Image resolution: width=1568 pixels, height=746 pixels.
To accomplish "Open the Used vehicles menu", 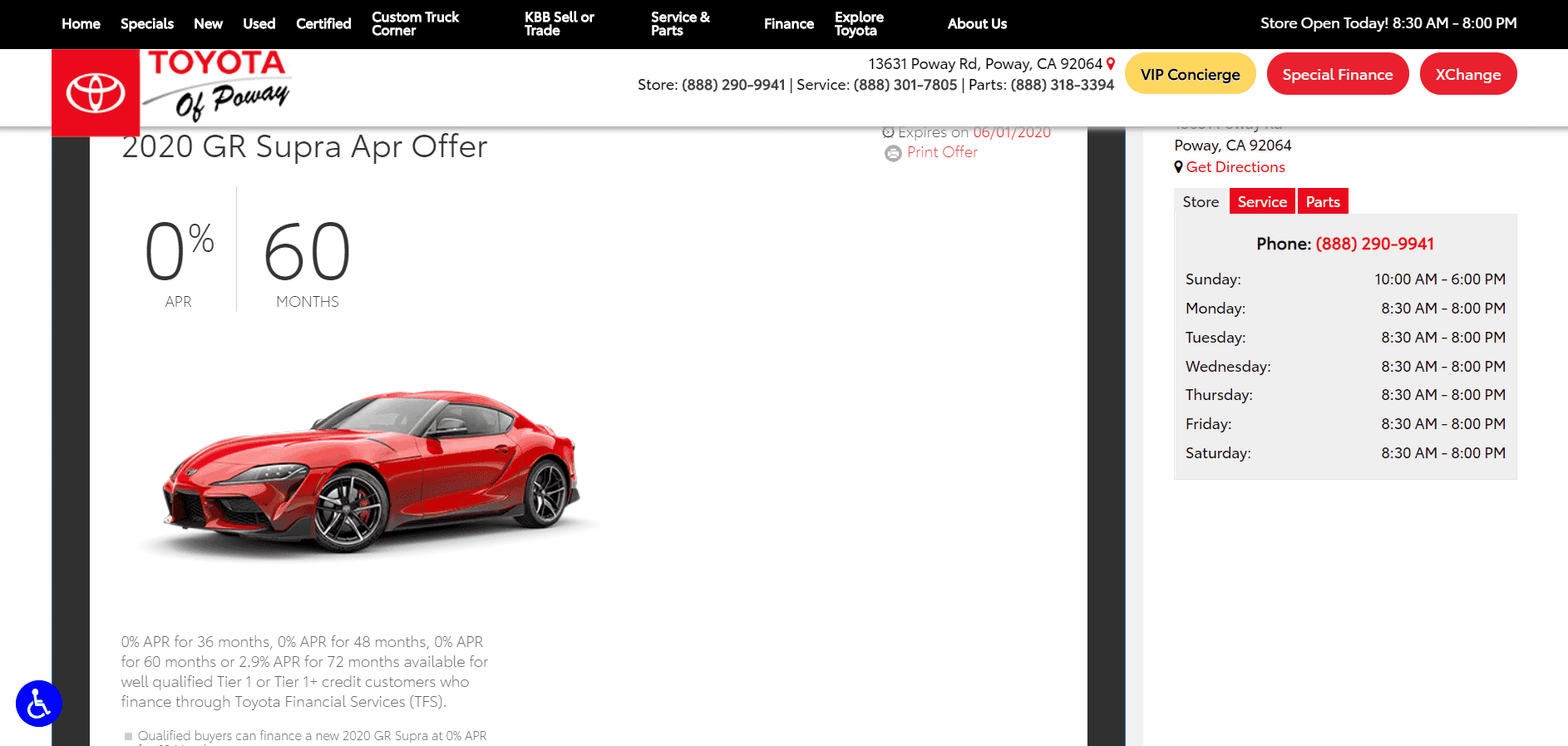I will (x=259, y=24).
